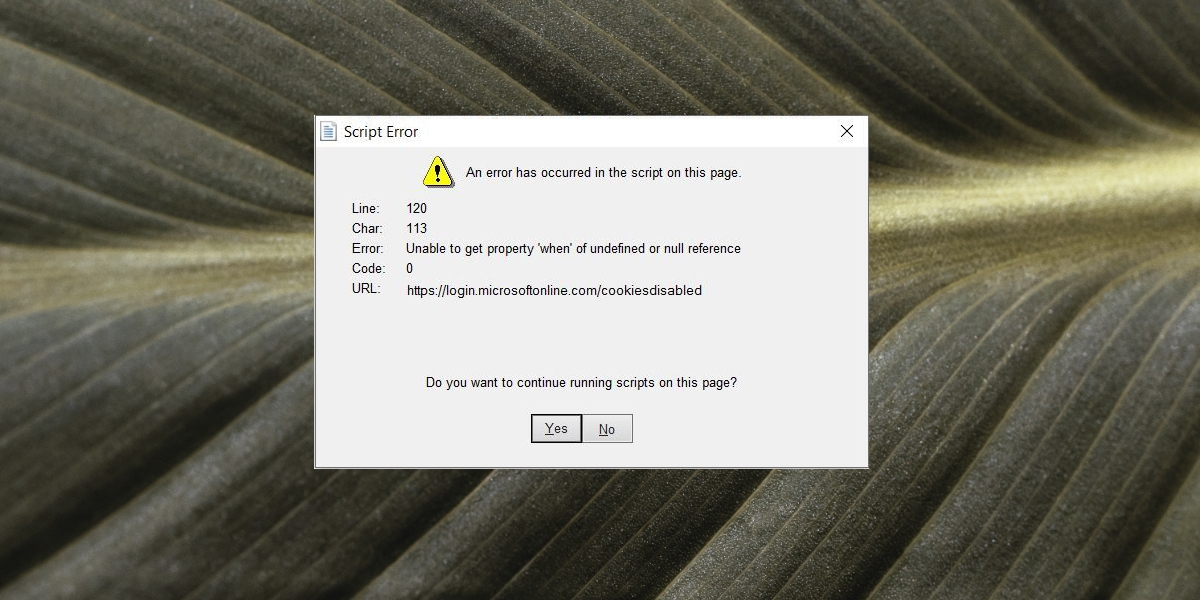Click the 'Char:' label

click(367, 228)
